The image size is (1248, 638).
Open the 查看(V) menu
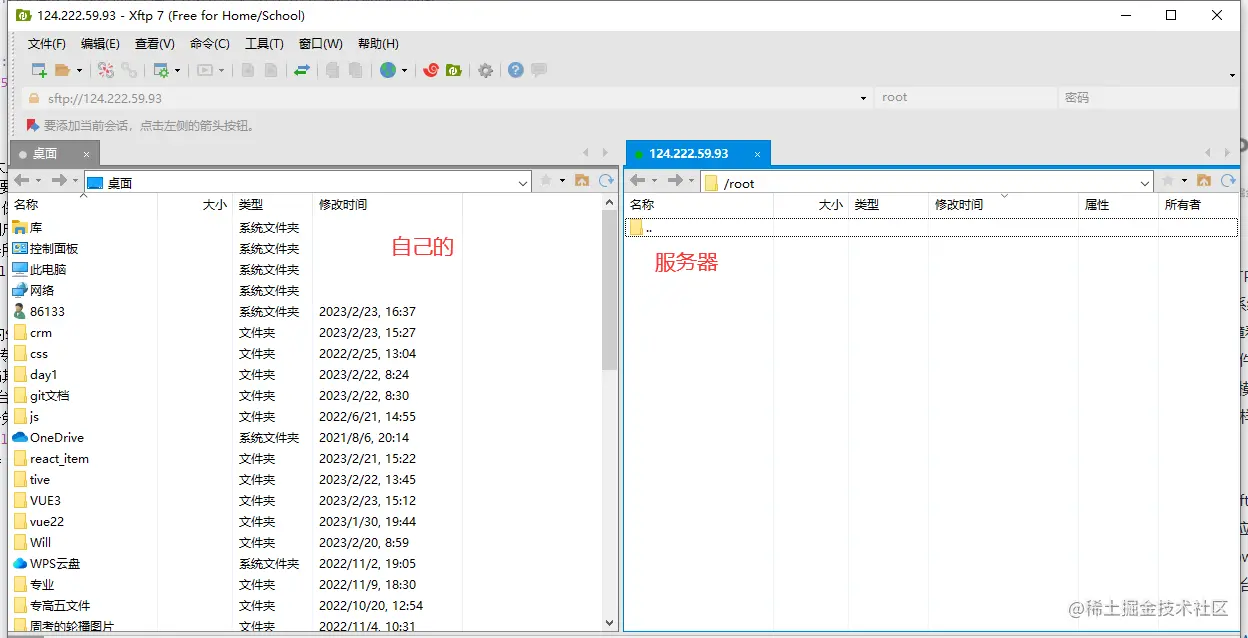(x=155, y=44)
